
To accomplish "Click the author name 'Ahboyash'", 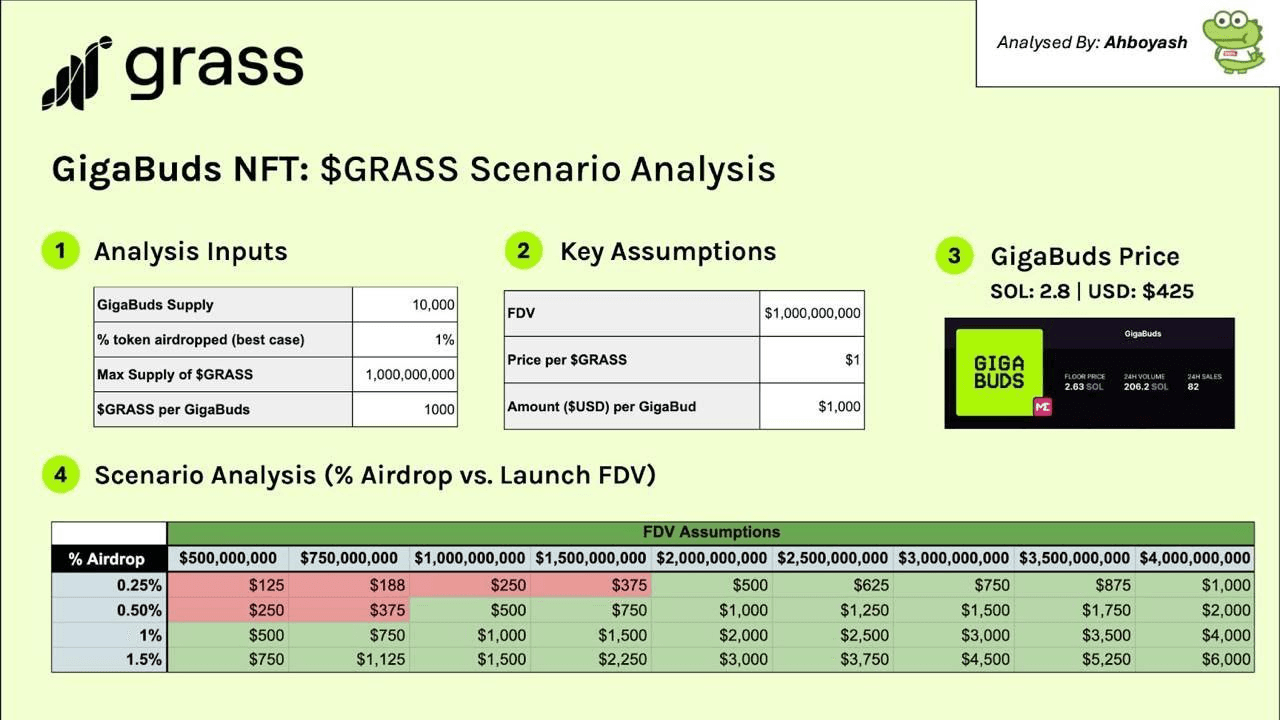I will (x=1146, y=42).
